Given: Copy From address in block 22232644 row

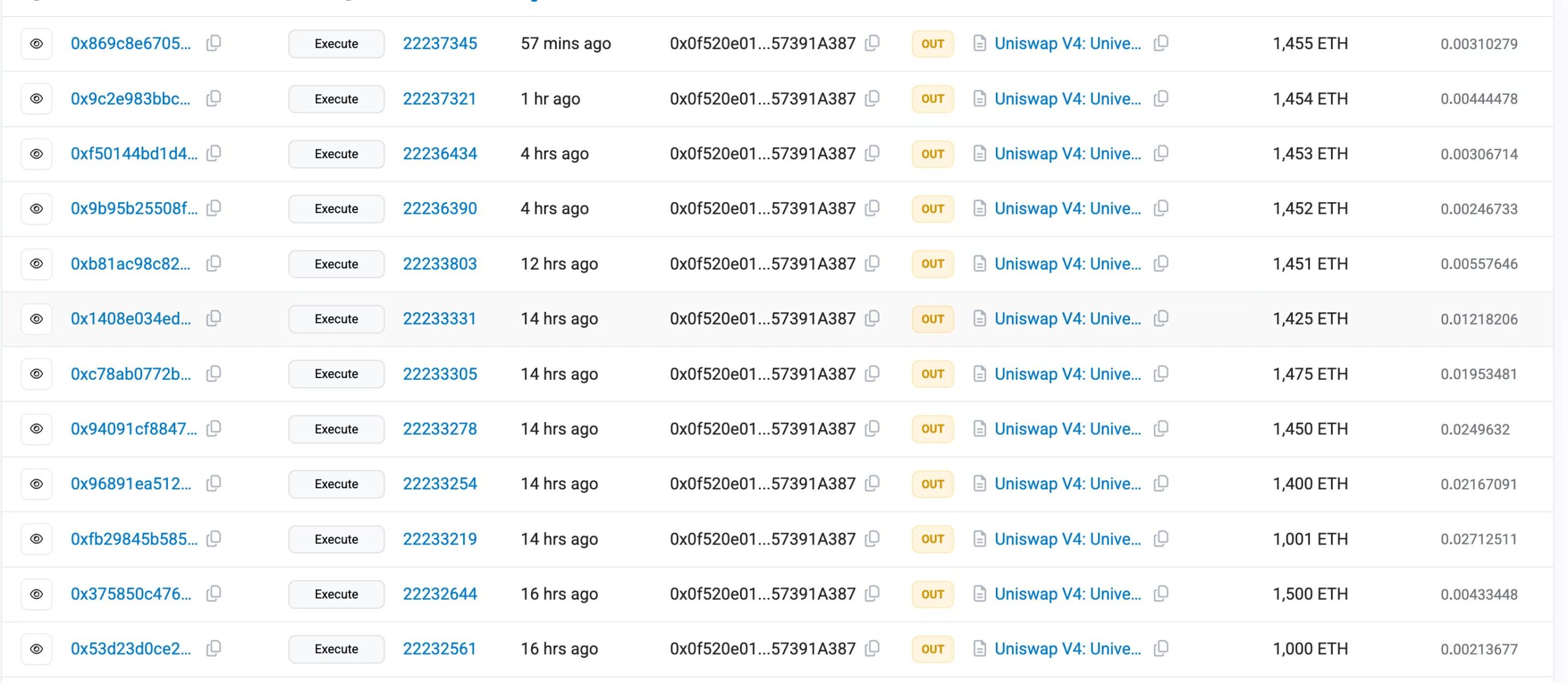Looking at the screenshot, I should click(872, 594).
